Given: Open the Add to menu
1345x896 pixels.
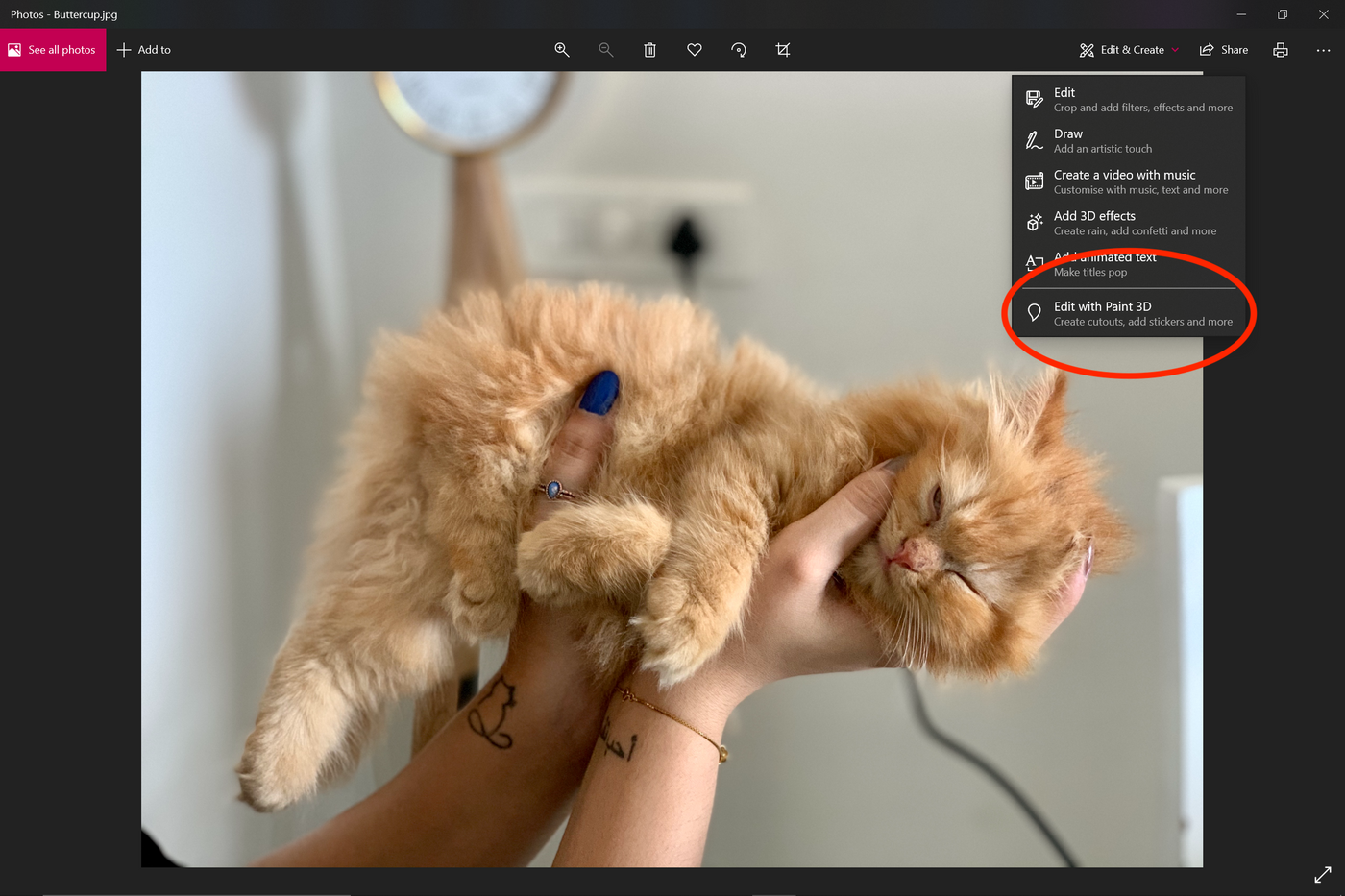Looking at the screenshot, I should 144,50.
